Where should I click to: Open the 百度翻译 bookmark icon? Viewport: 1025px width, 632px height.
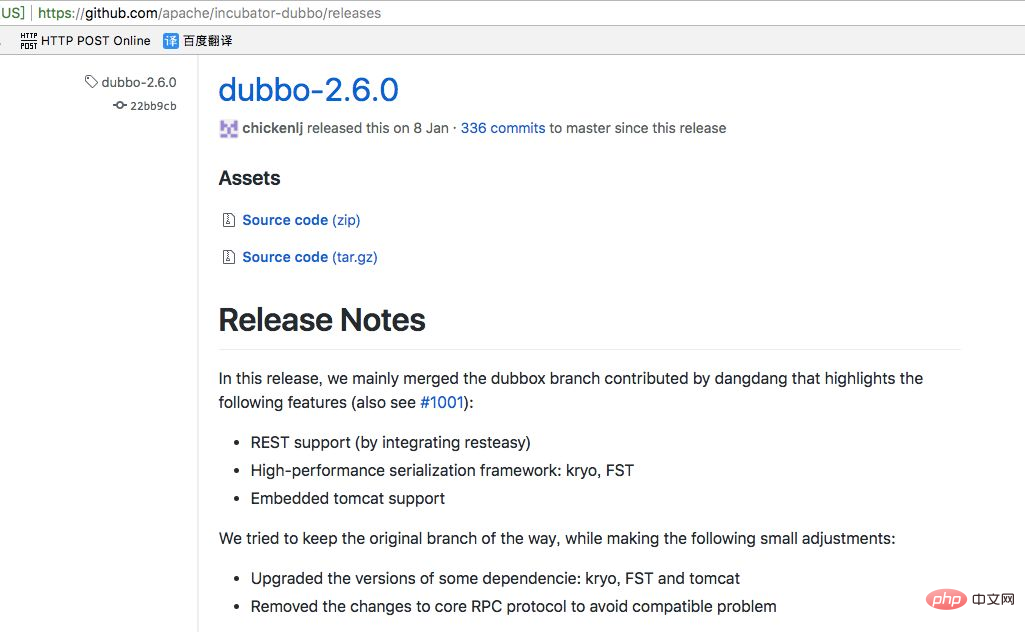[171, 41]
